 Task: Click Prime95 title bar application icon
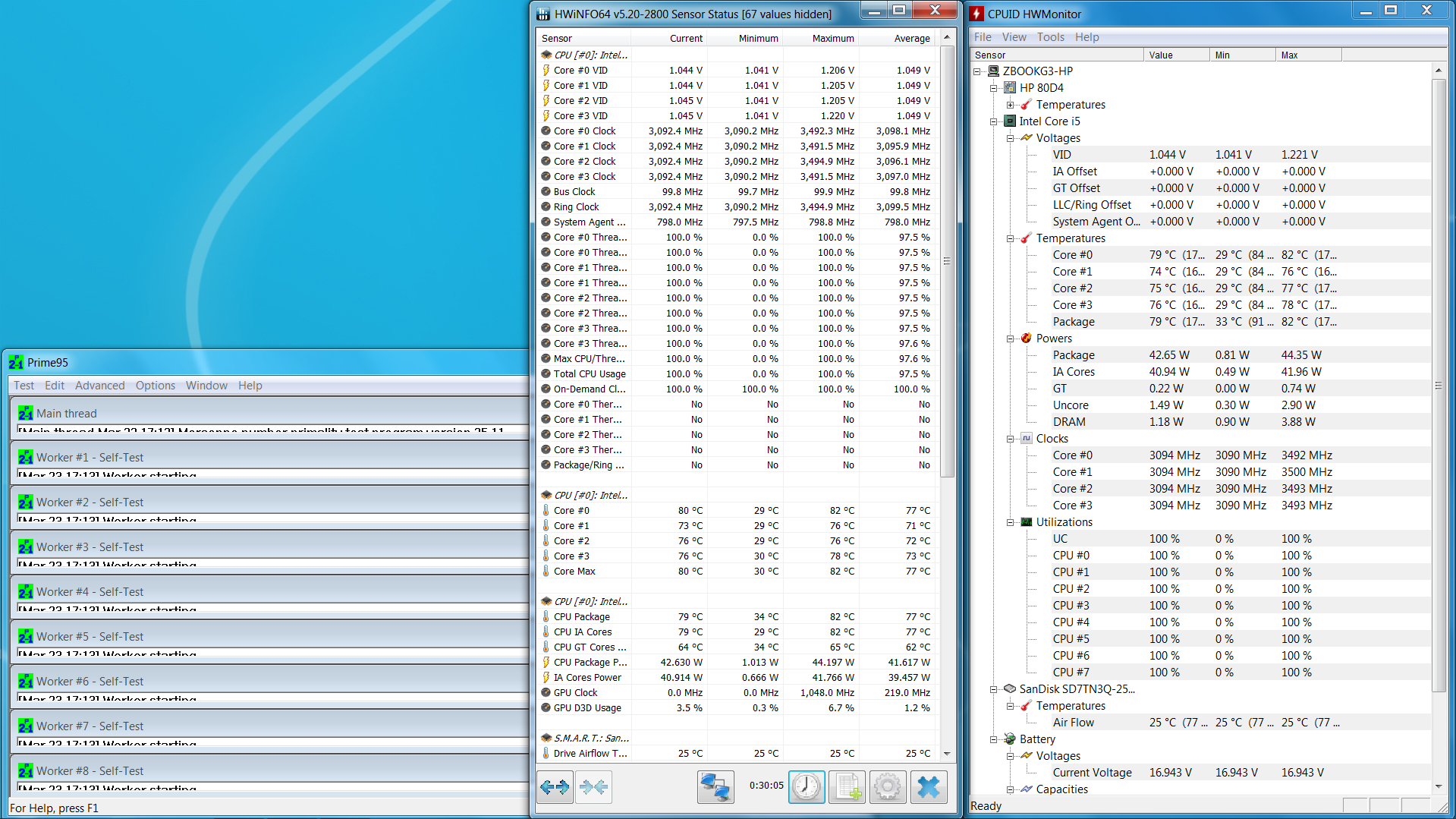point(16,363)
